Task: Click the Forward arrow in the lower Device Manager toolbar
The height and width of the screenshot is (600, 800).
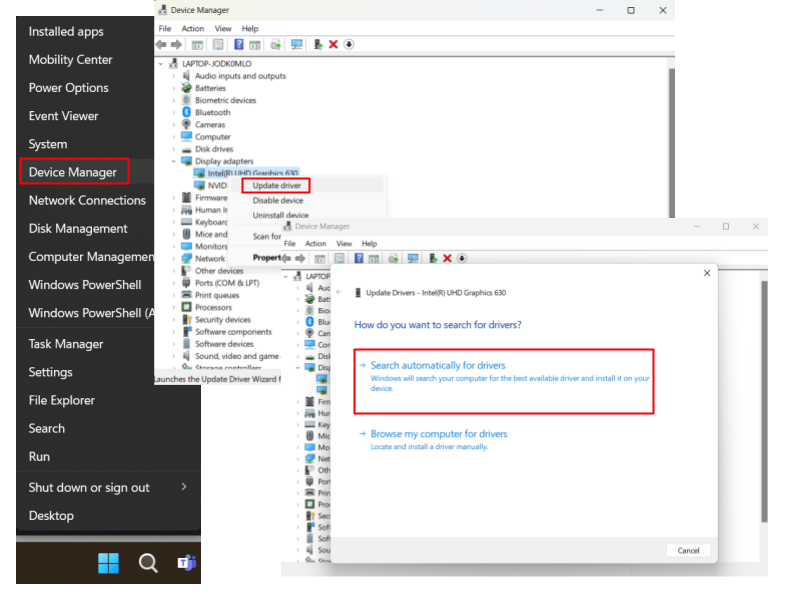Action: point(300,258)
